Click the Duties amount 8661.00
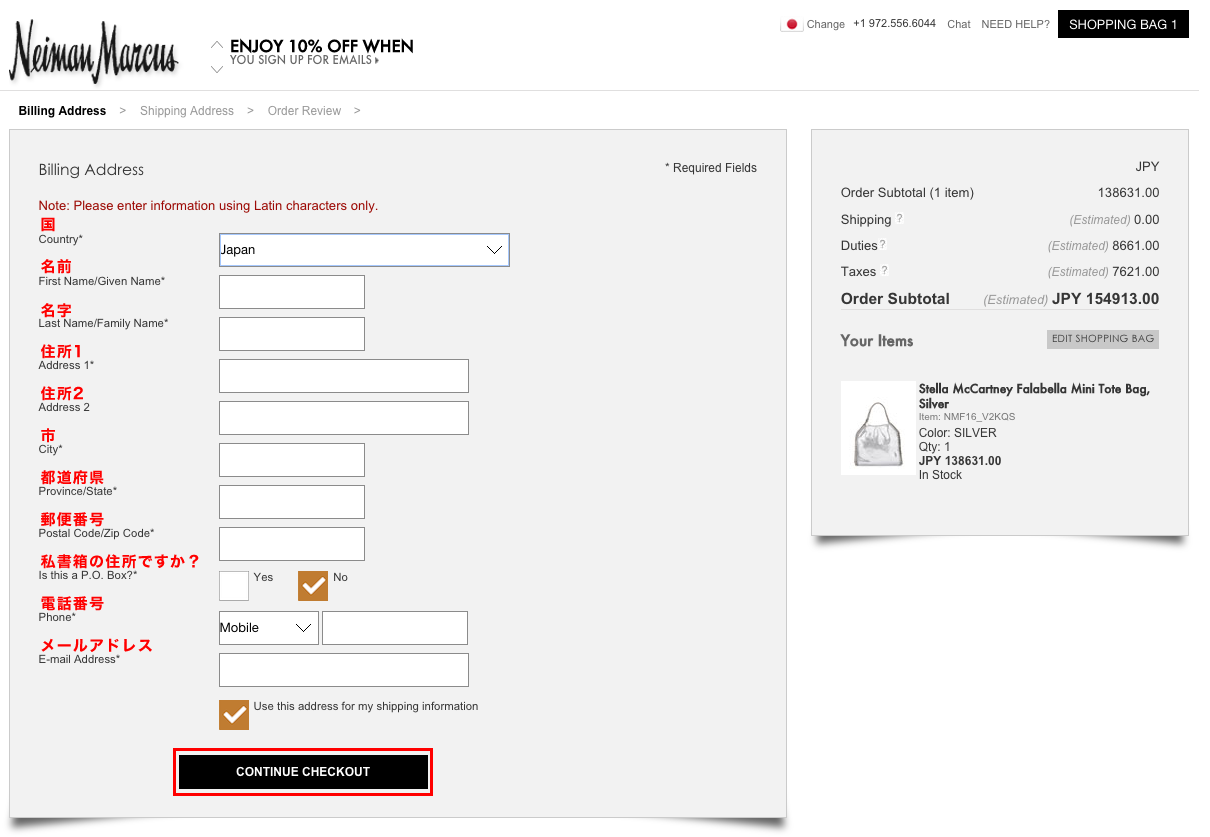Screen dimensions: 1210x837 click(1136, 246)
